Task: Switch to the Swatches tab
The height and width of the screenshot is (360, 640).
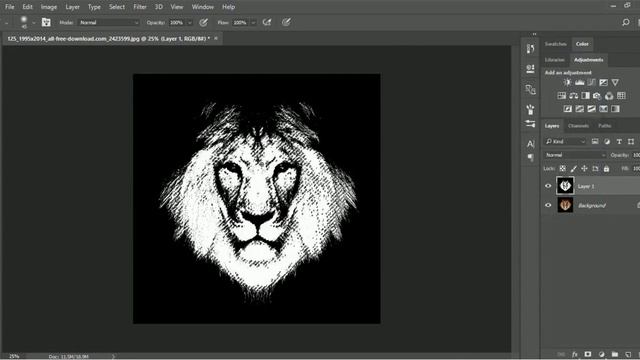Action: coord(556,44)
